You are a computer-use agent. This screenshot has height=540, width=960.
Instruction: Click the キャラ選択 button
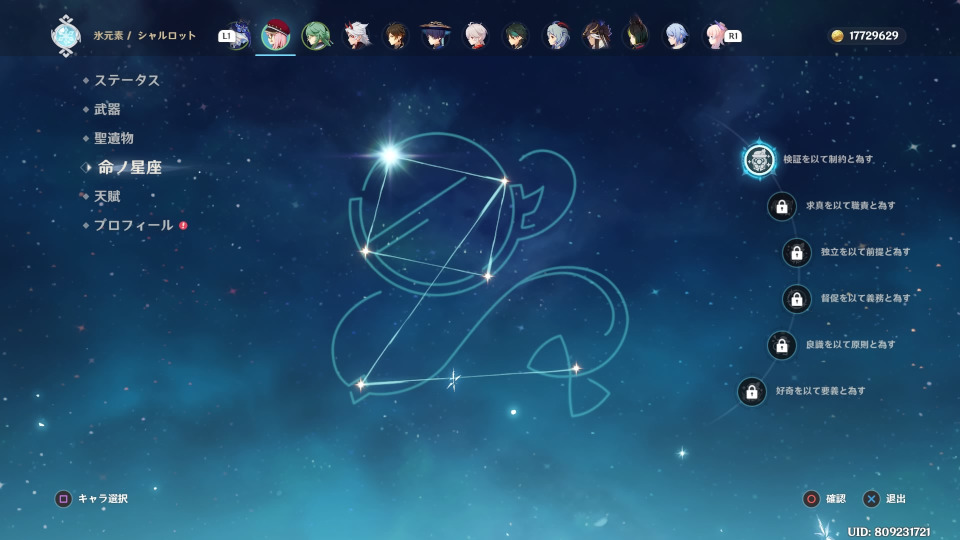point(92,499)
